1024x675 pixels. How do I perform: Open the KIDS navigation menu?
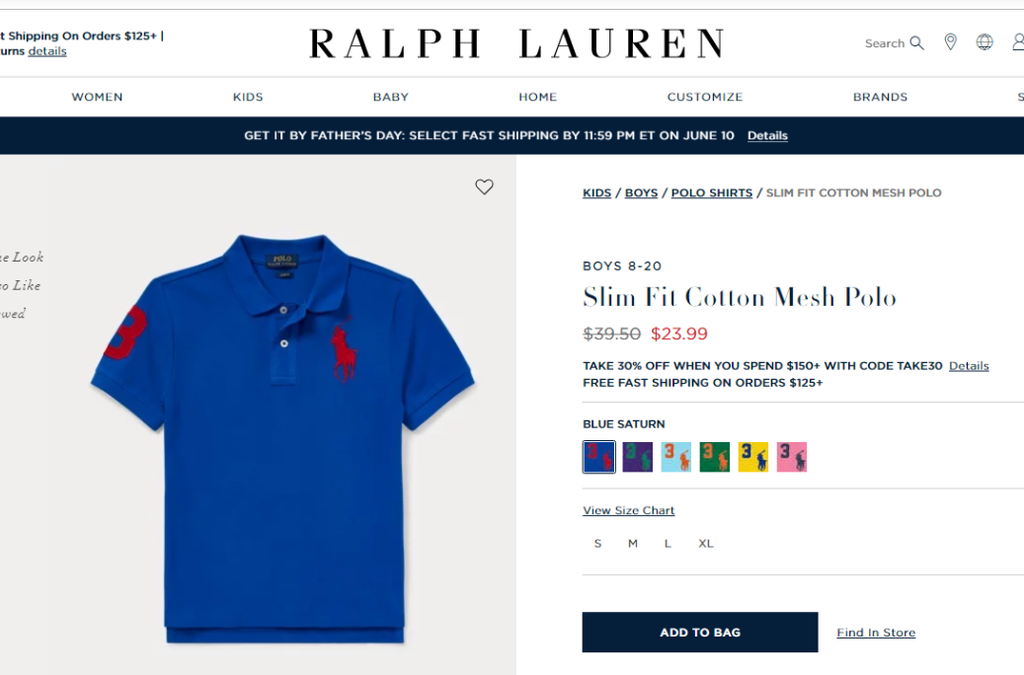248,97
